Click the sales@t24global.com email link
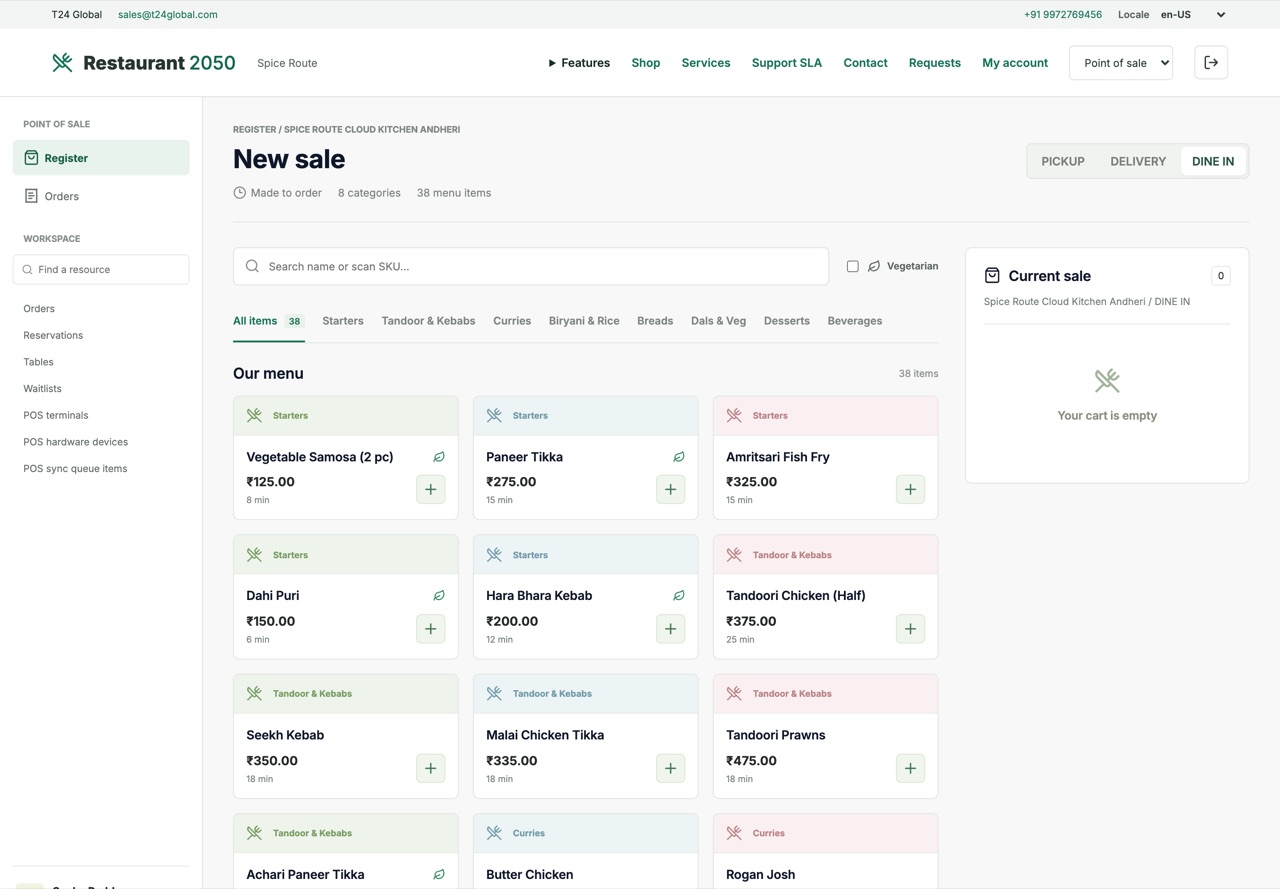 (x=168, y=15)
